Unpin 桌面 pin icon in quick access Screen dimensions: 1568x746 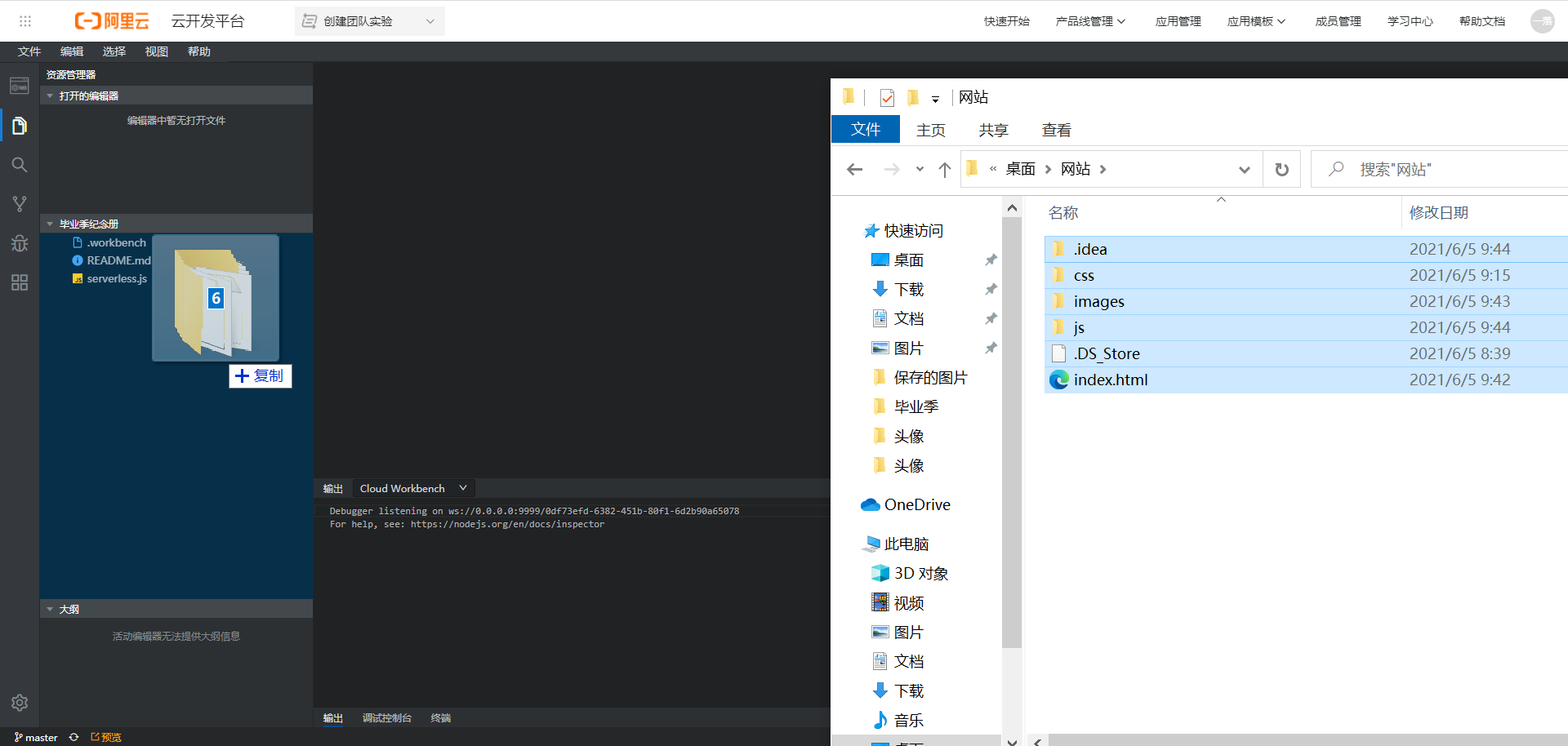[991, 260]
